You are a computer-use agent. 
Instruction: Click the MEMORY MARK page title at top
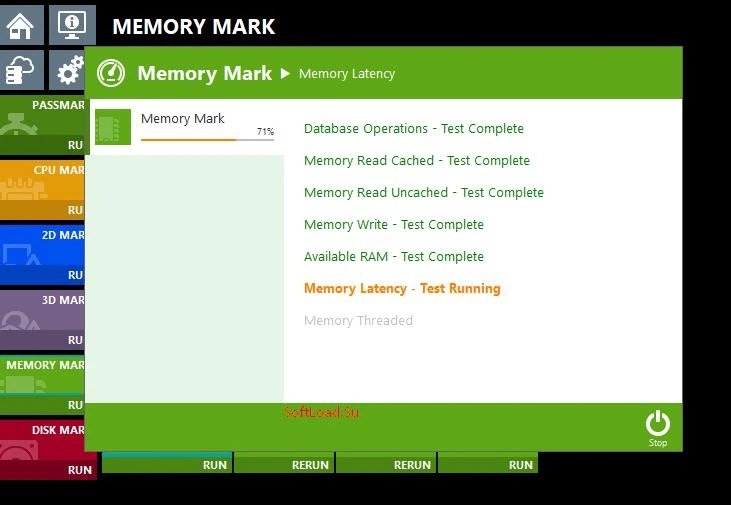coord(193,27)
